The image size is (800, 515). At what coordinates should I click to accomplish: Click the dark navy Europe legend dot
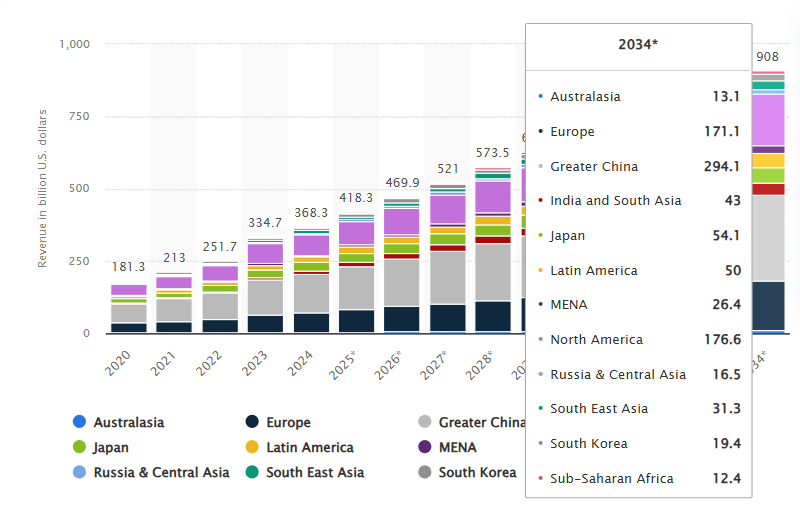[252, 422]
